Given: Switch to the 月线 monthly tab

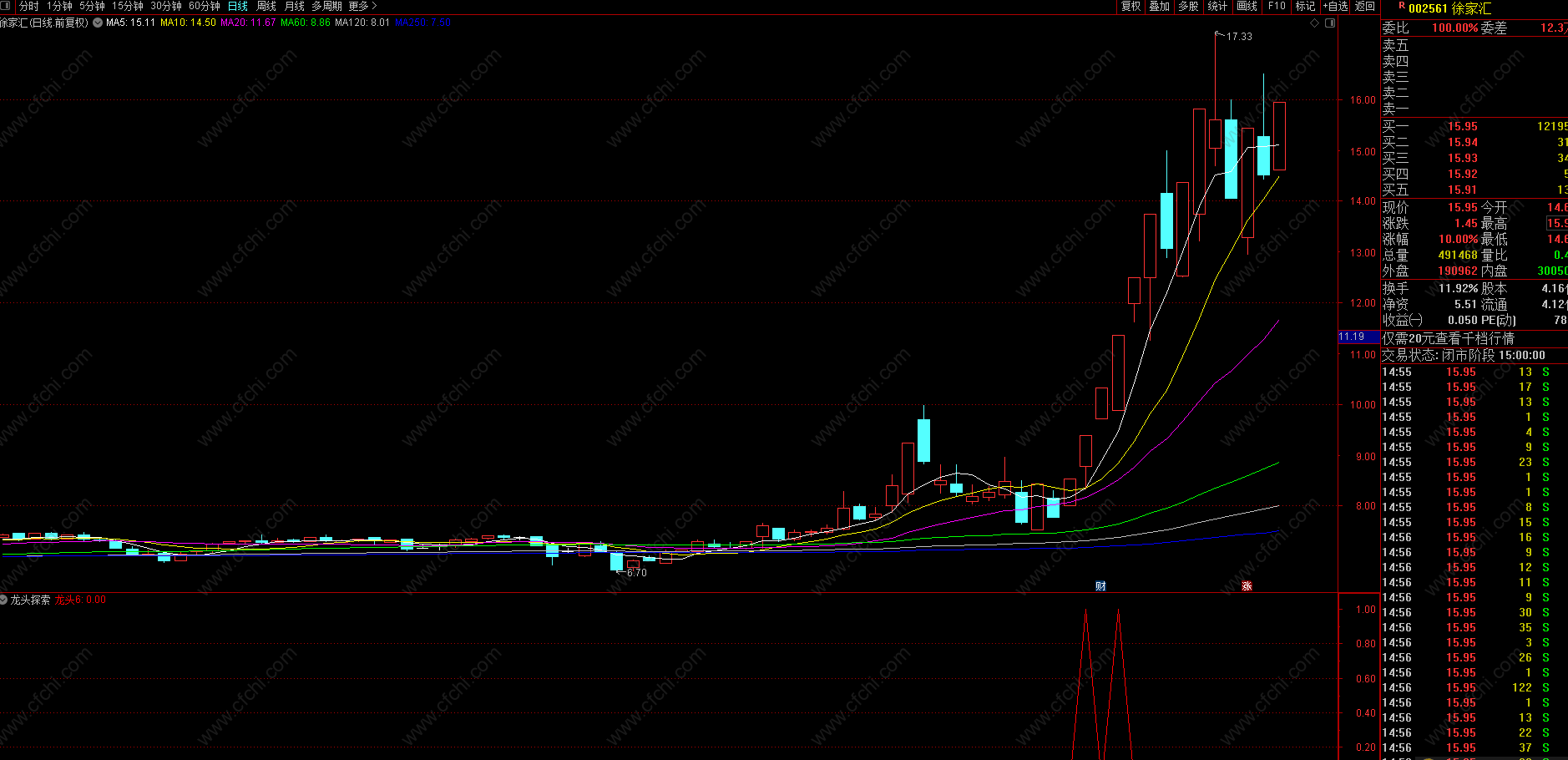Looking at the screenshot, I should (295, 6).
